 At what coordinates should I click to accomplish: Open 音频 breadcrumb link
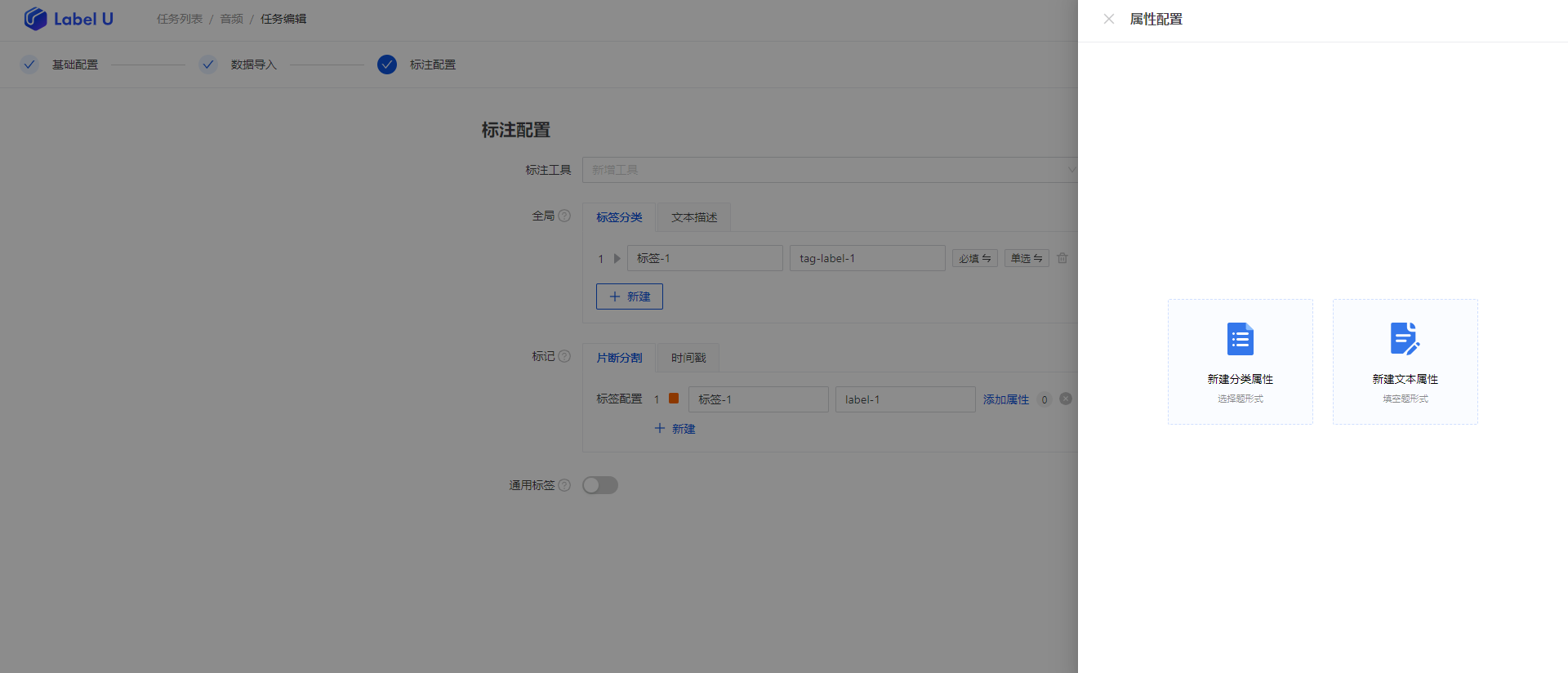(232, 19)
